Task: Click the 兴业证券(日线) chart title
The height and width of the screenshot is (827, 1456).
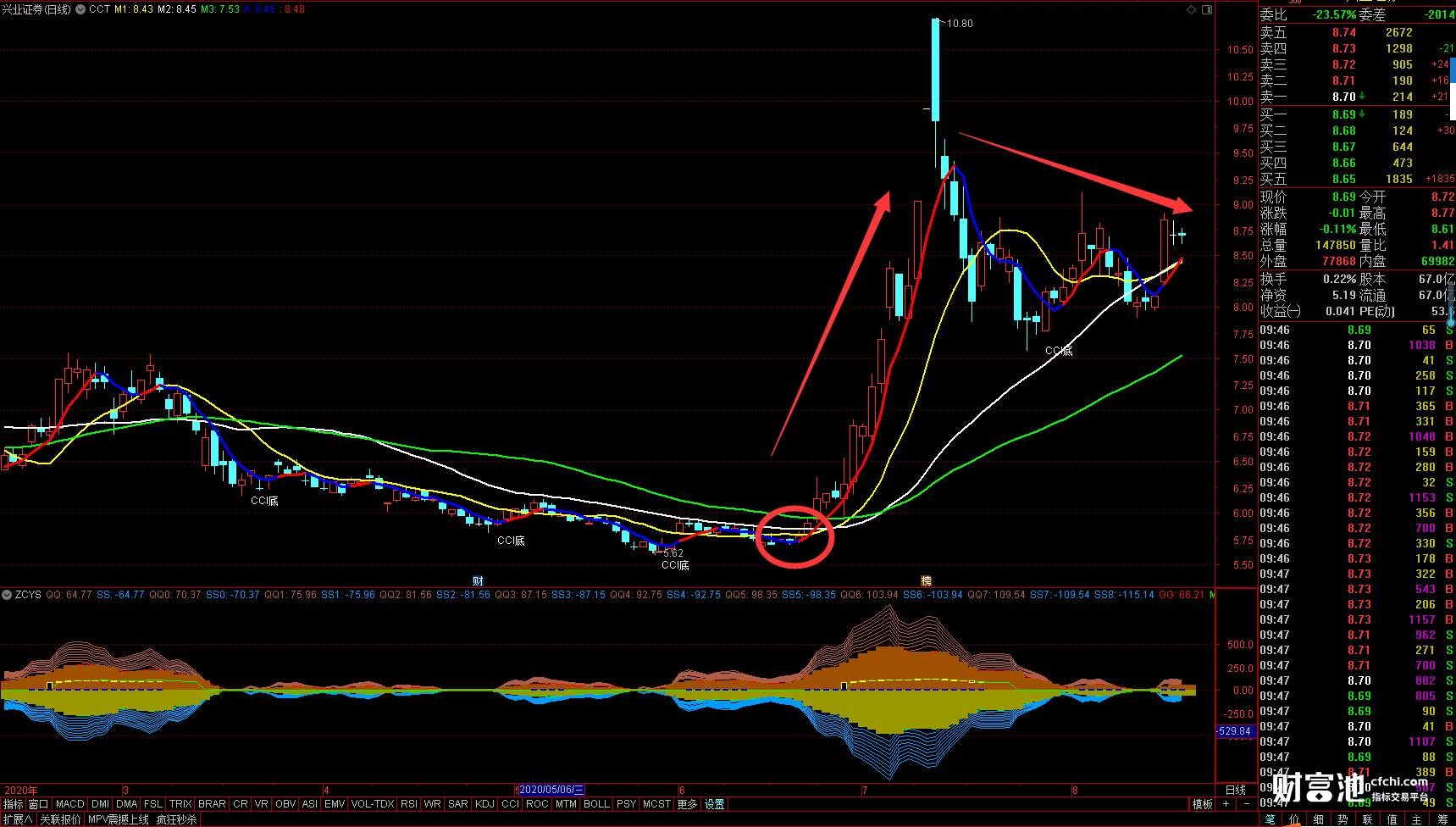Action: [x=36, y=9]
